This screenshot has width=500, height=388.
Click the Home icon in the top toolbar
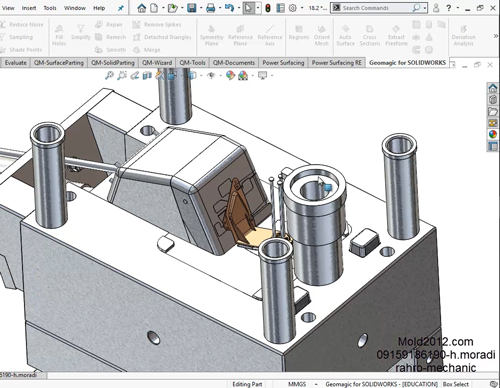[142, 8]
